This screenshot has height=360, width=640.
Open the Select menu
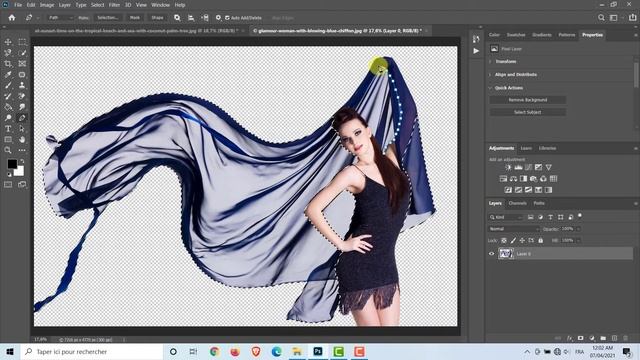[98, 5]
